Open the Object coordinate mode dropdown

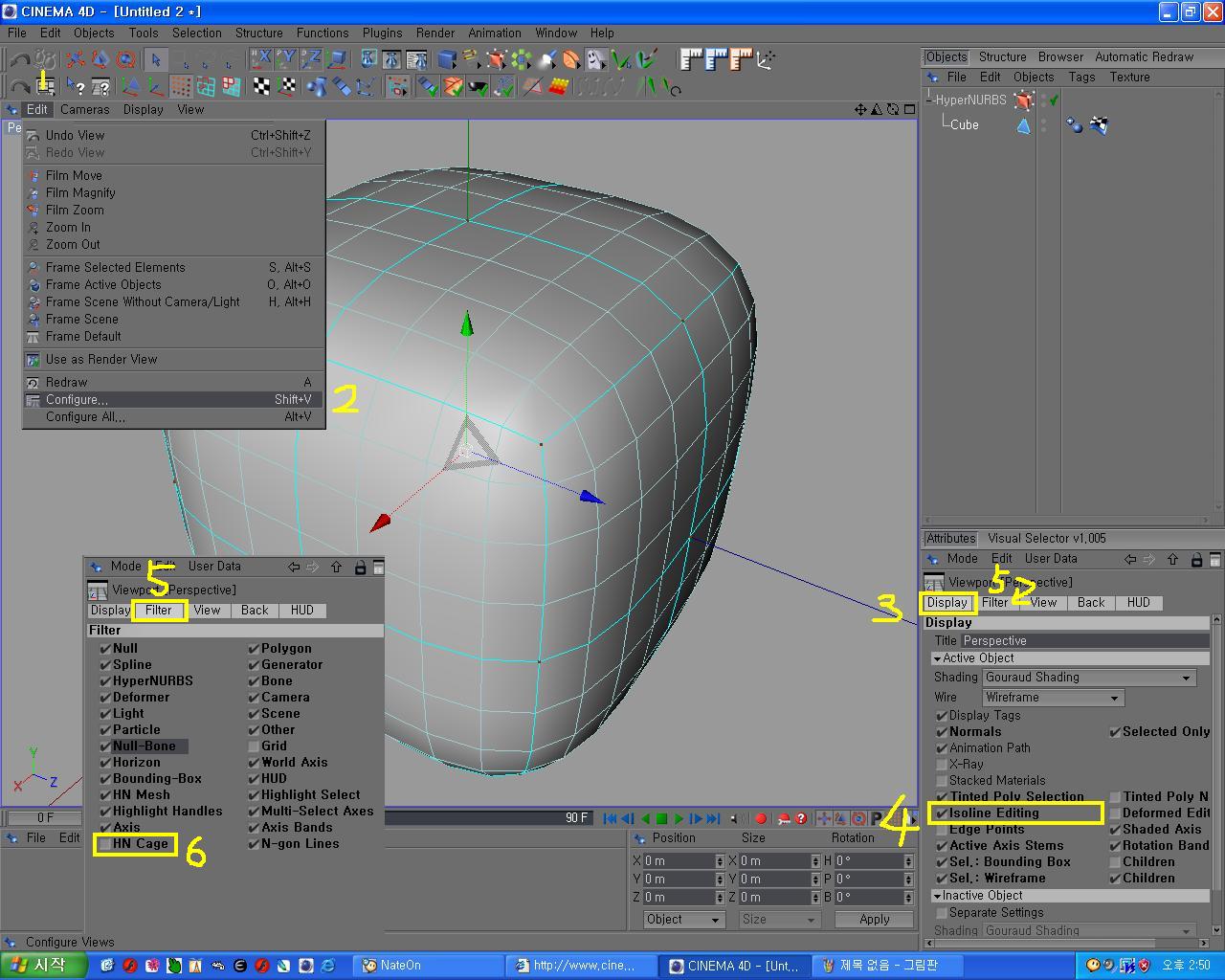pyautogui.click(x=683, y=920)
